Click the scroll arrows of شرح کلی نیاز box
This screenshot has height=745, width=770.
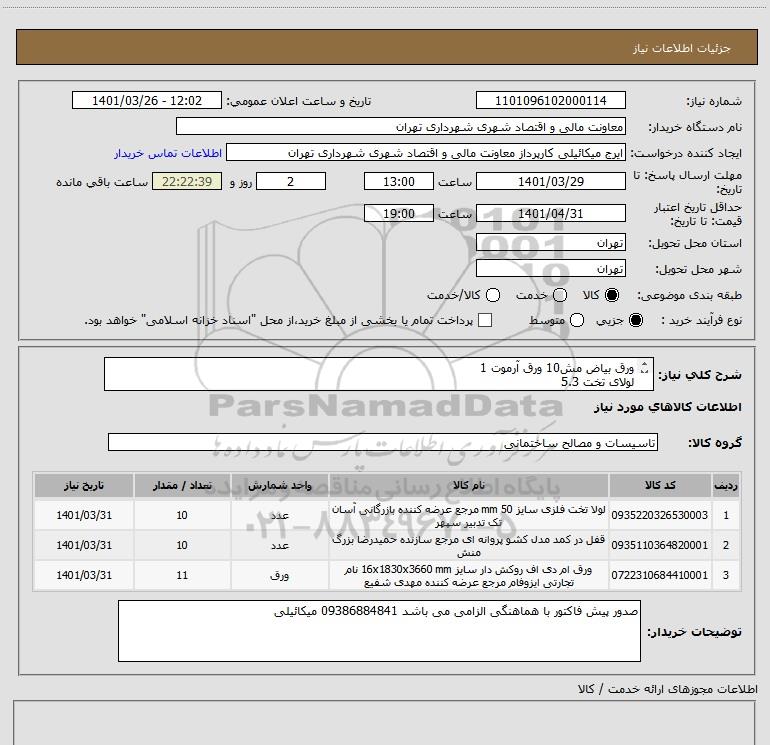click(645, 367)
